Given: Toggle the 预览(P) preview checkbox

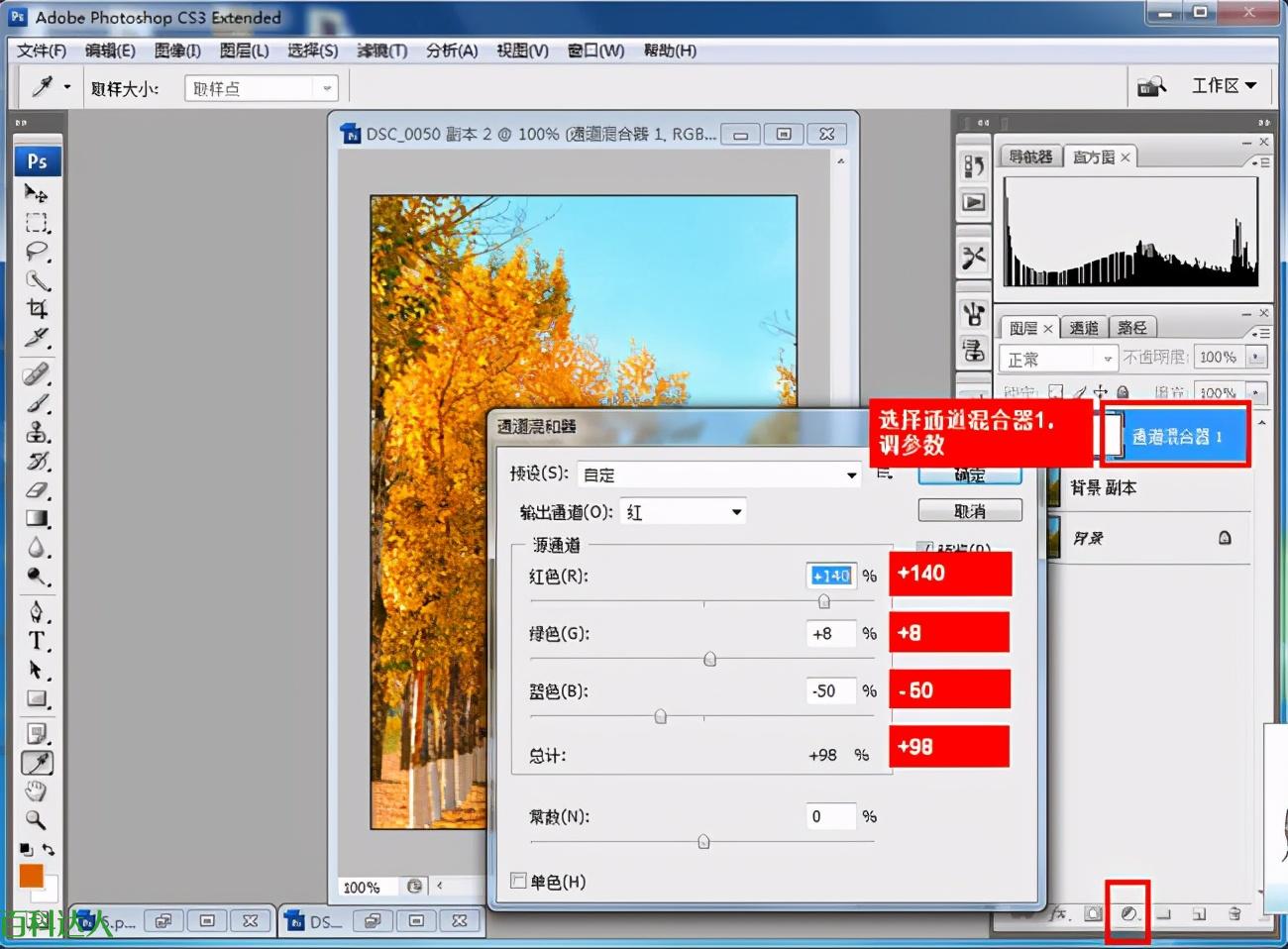Looking at the screenshot, I should tap(924, 549).
